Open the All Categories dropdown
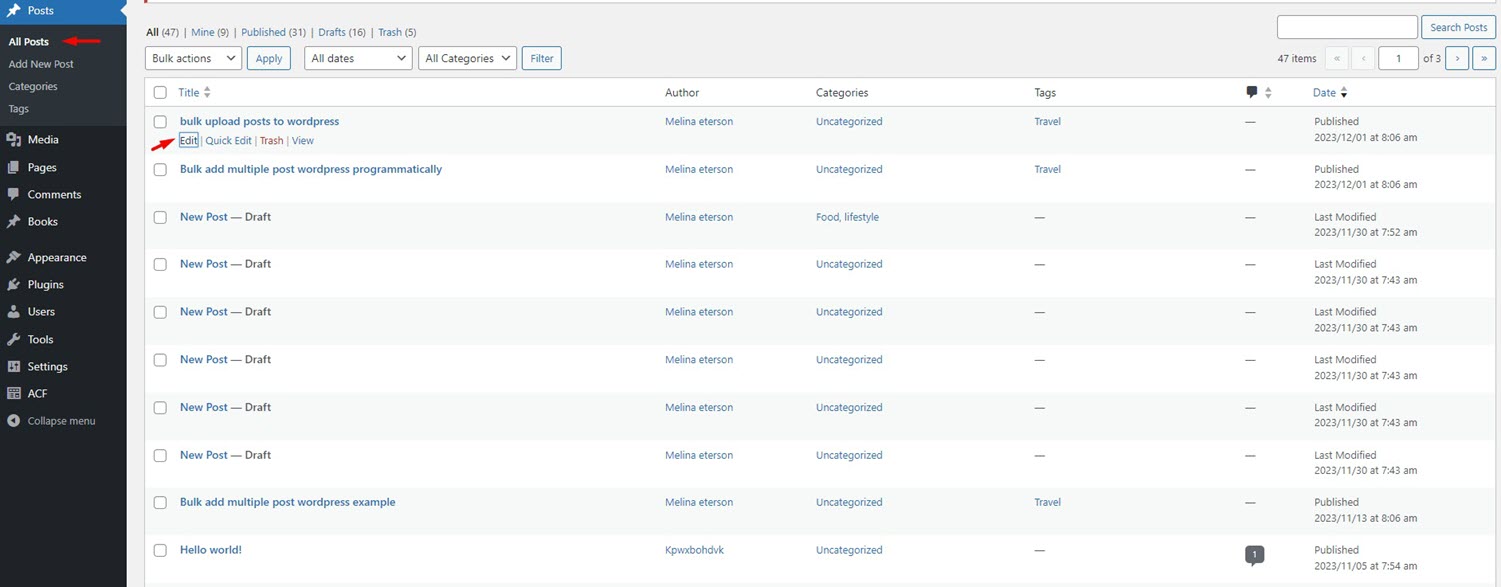Screen dimensions: 1501x587 (x=467, y=58)
